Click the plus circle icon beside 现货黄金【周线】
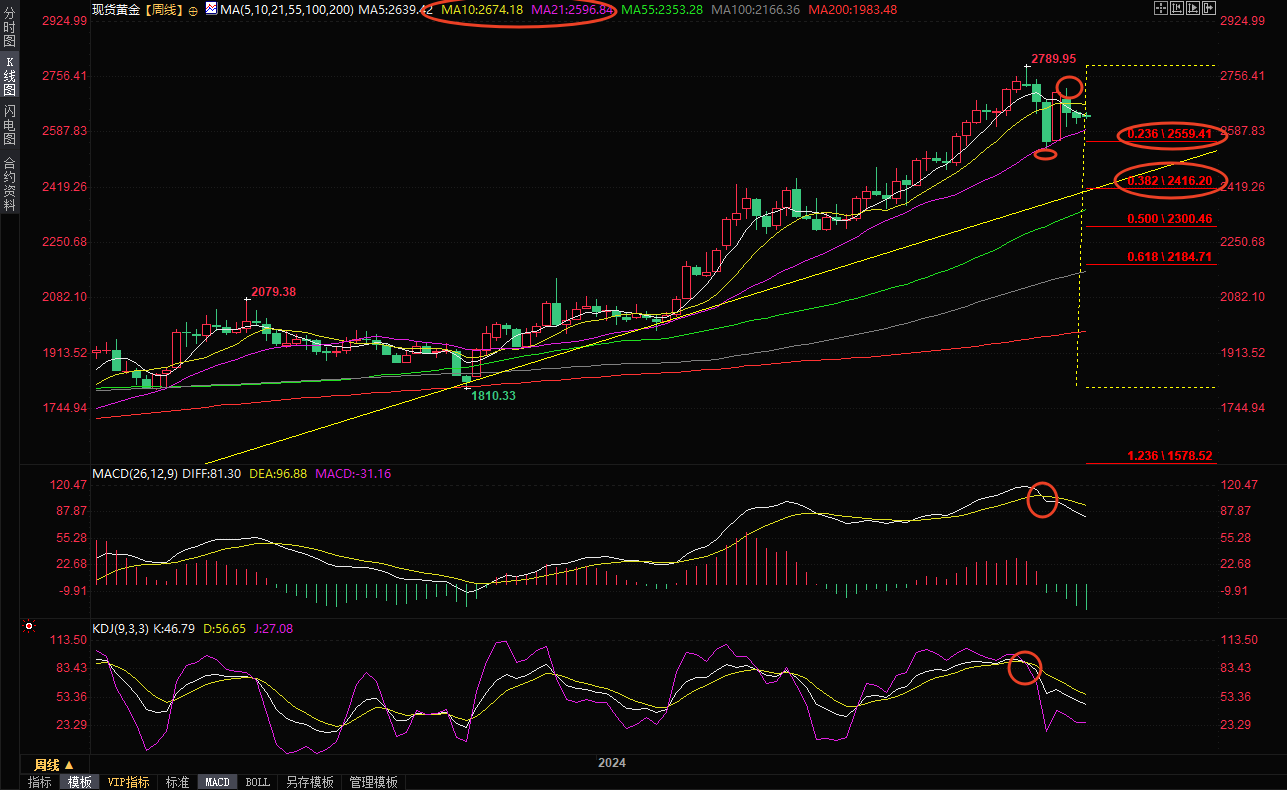 tap(192, 9)
